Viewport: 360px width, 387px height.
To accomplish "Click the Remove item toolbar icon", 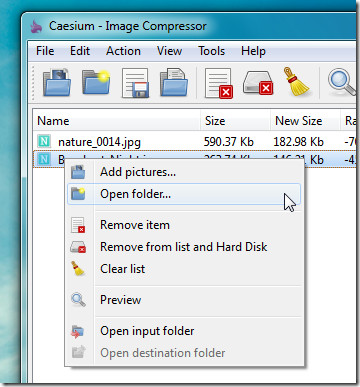I will [218, 83].
